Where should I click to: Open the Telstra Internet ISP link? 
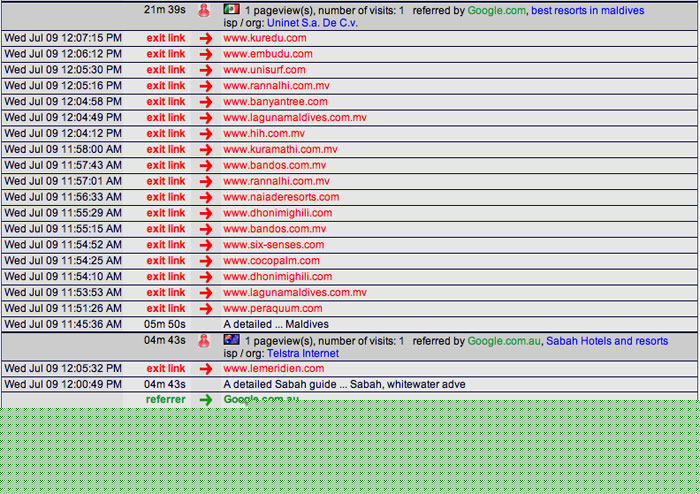tap(302, 353)
